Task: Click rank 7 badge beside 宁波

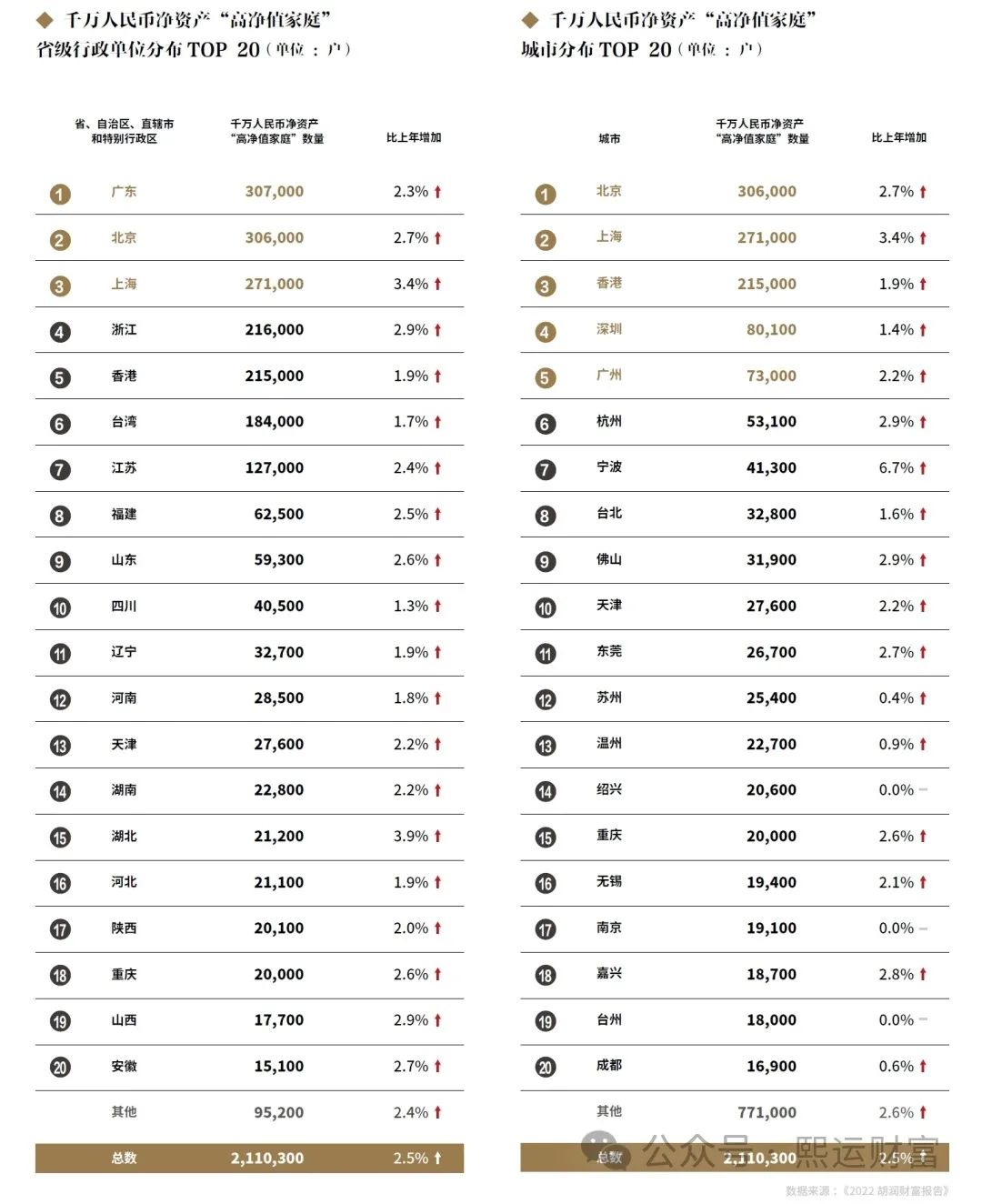Action: tap(545, 469)
